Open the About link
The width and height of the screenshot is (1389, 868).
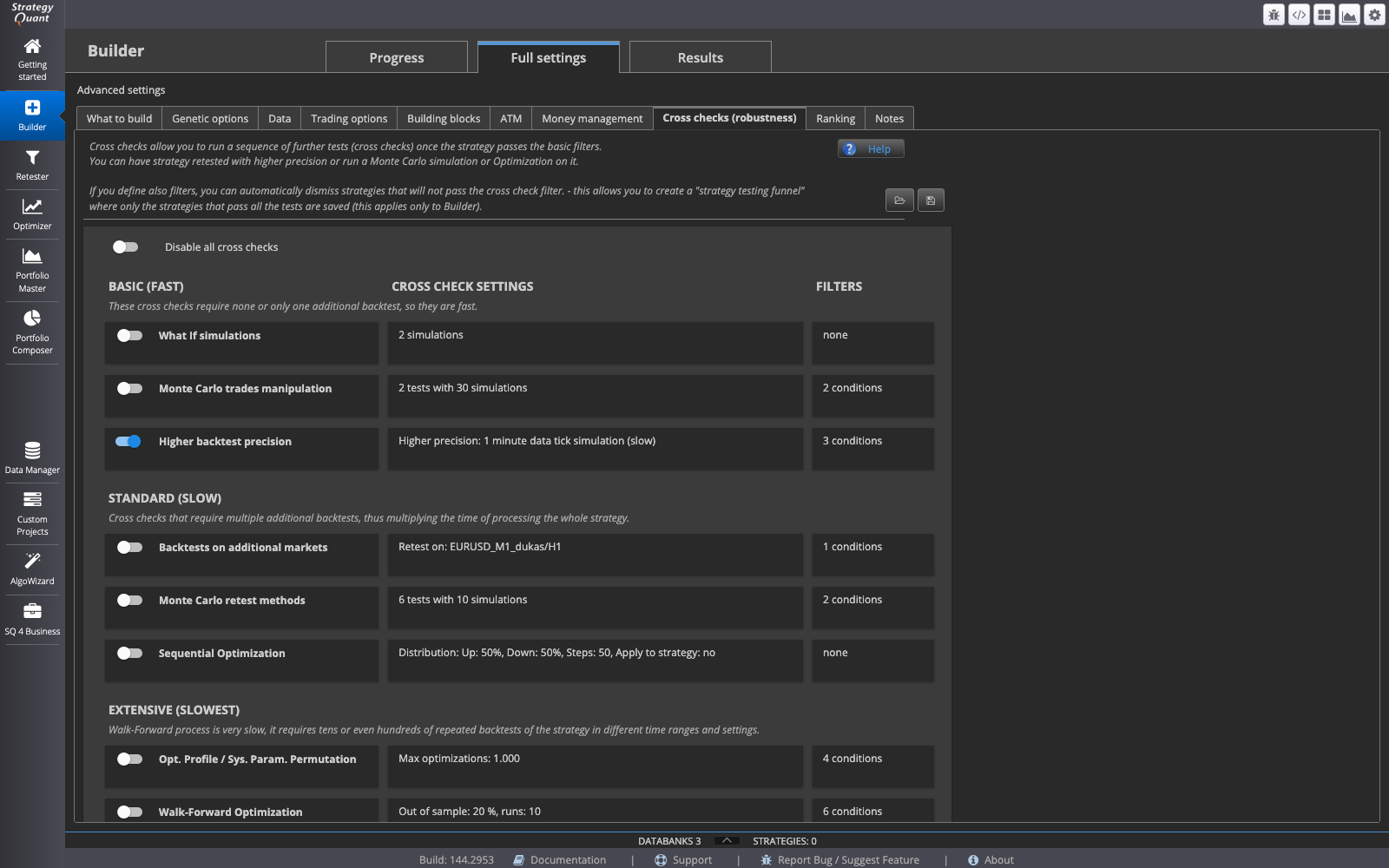click(991, 859)
